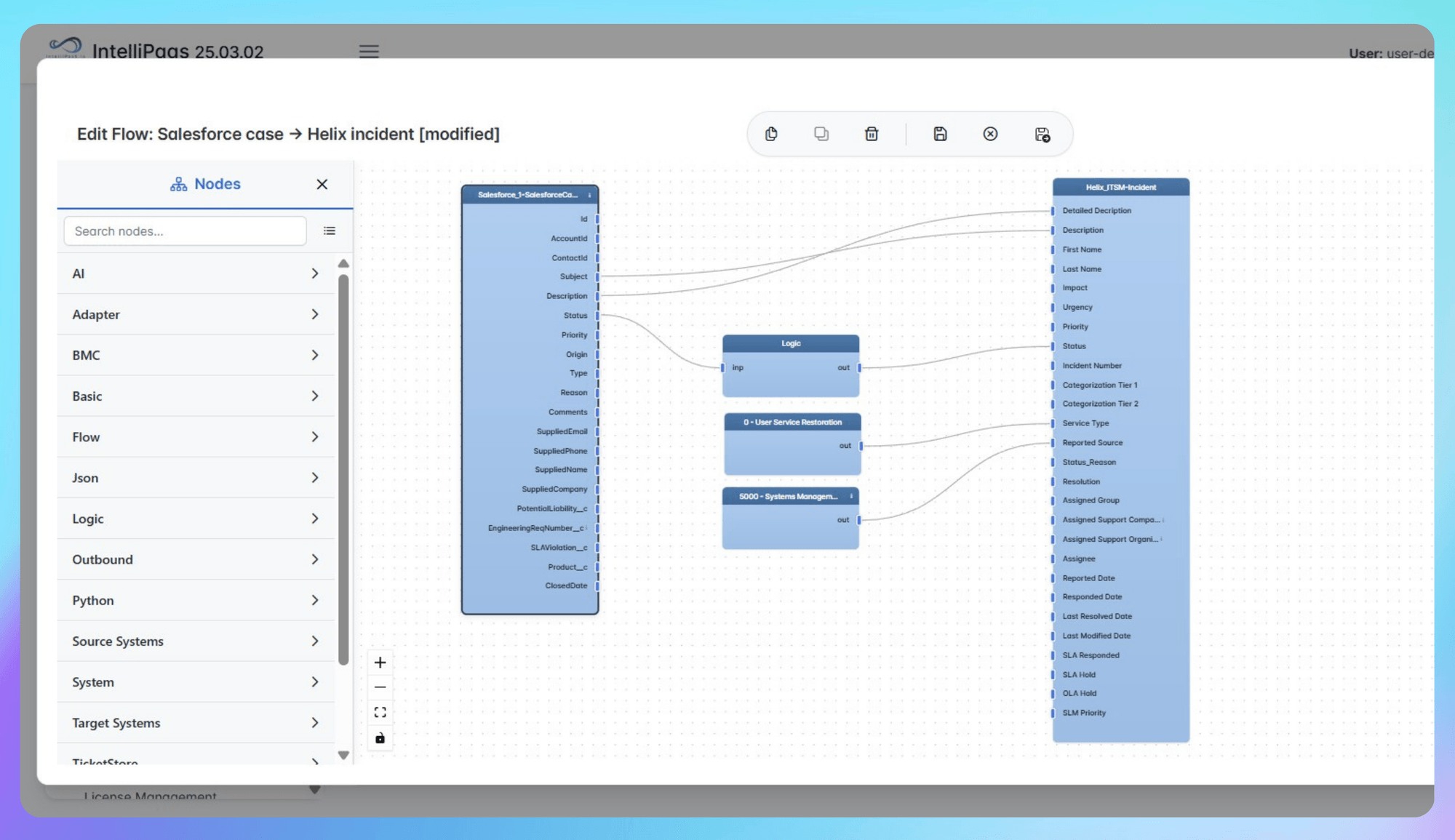Duplicate the flow with the overlapping squares icon
The height and width of the screenshot is (840, 1455).
[x=821, y=134]
